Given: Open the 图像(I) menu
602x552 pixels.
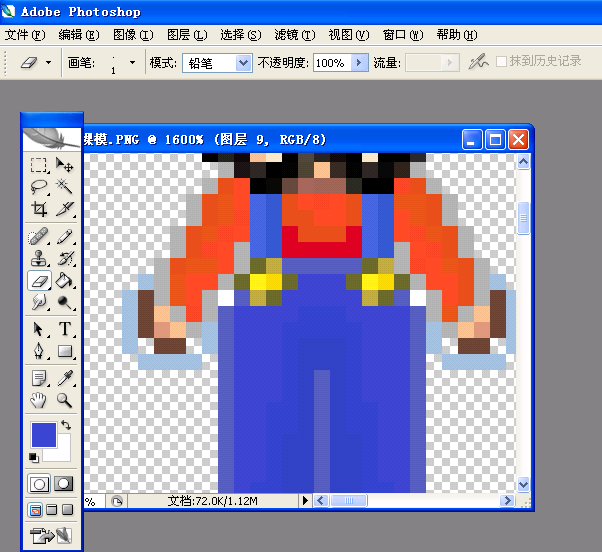Looking at the screenshot, I should click(133, 35).
